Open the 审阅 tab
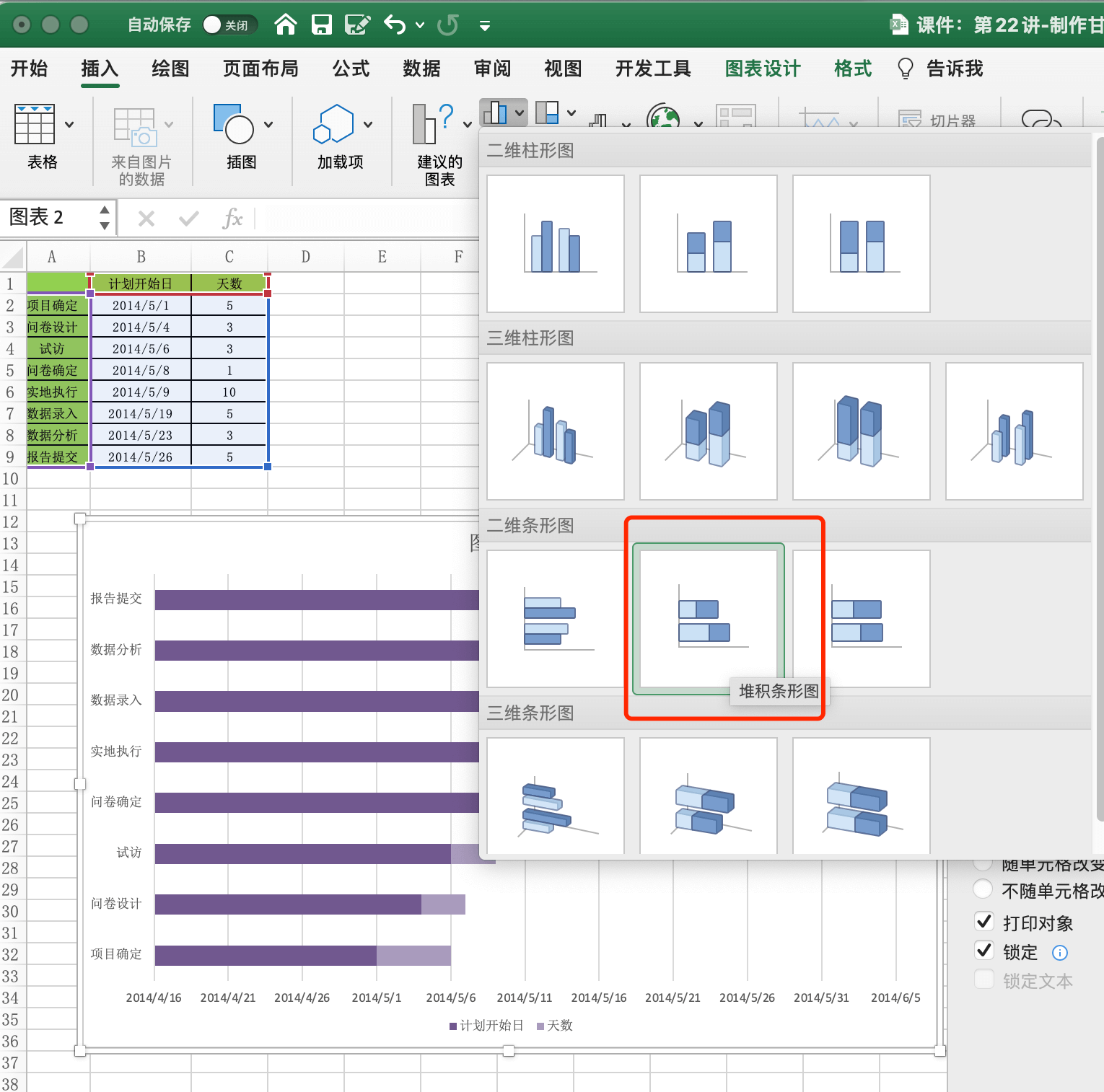The height and width of the screenshot is (1092, 1104). point(492,69)
